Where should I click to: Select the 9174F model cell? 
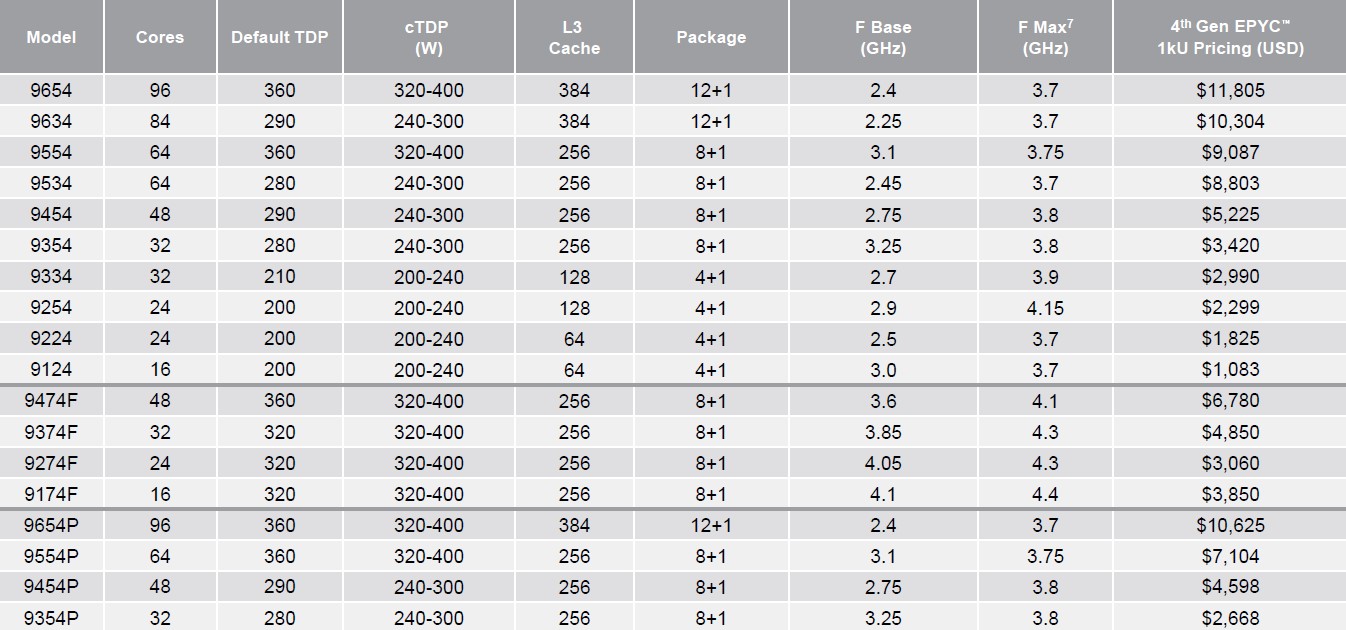click(x=51, y=494)
